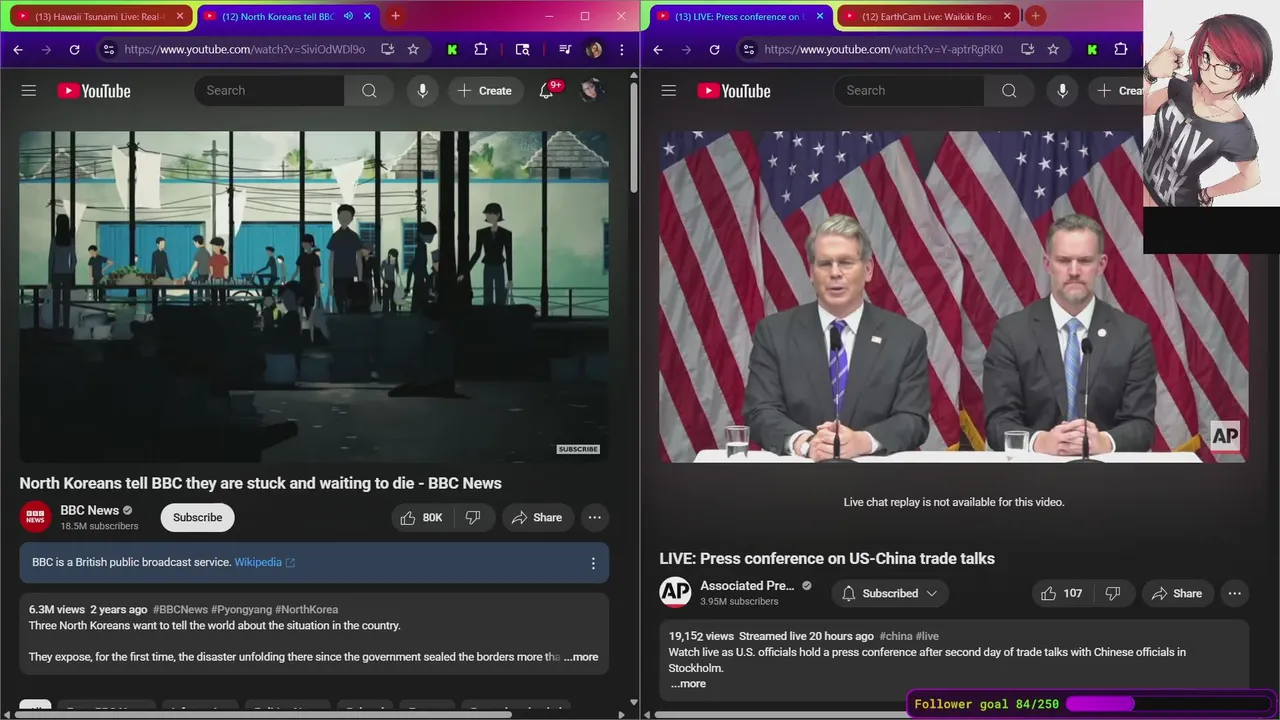Open the Wikipedia link for BBC
Viewport: 1280px width, 720px height.
click(264, 563)
